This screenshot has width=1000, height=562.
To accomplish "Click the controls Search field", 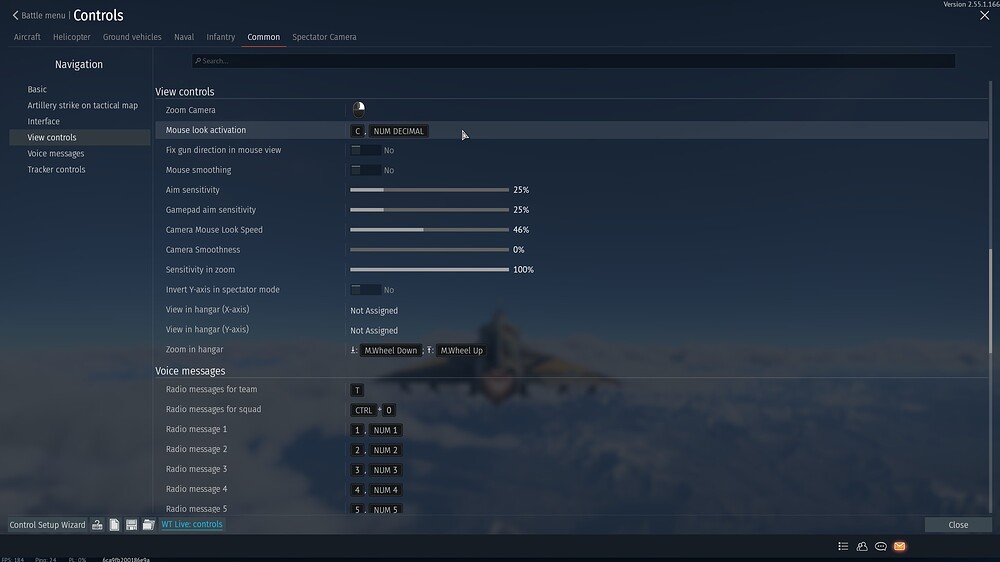I will [573, 61].
